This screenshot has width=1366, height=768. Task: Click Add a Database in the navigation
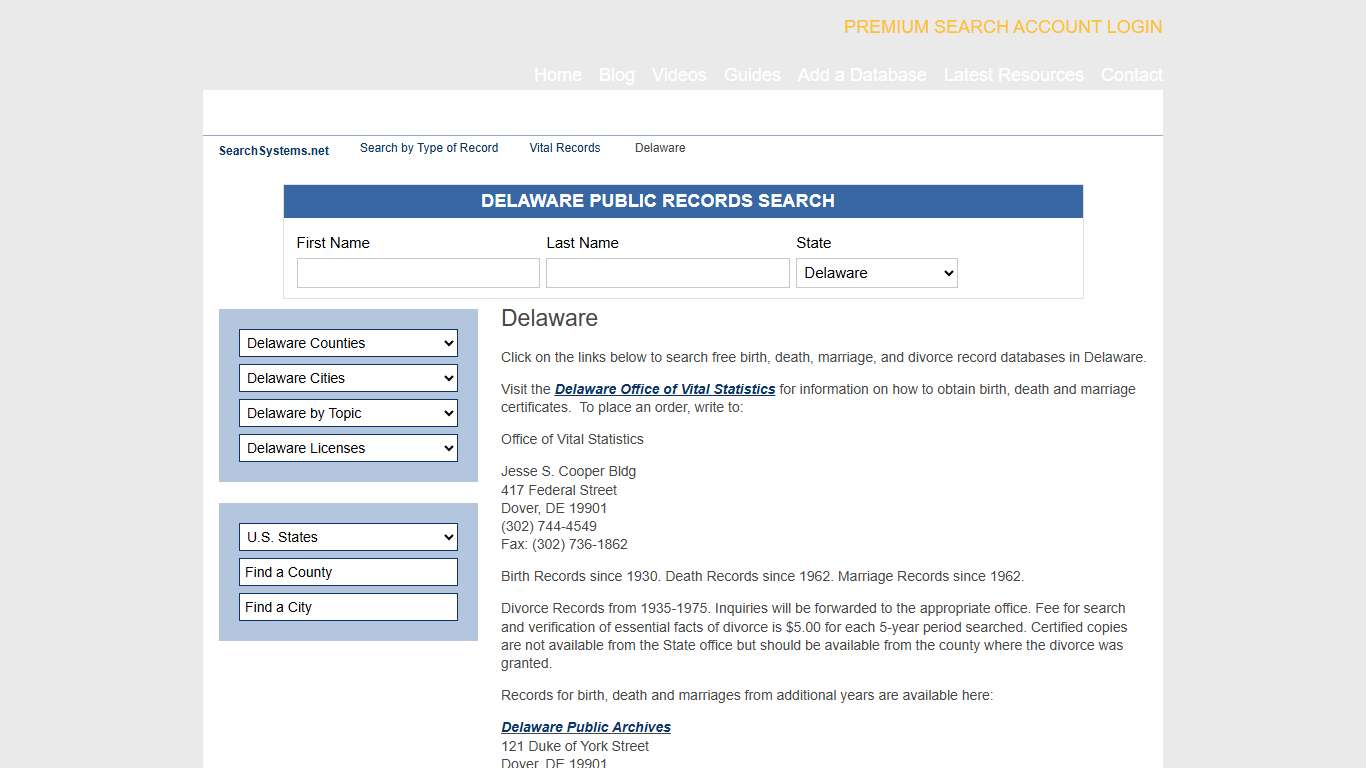click(x=862, y=75)
